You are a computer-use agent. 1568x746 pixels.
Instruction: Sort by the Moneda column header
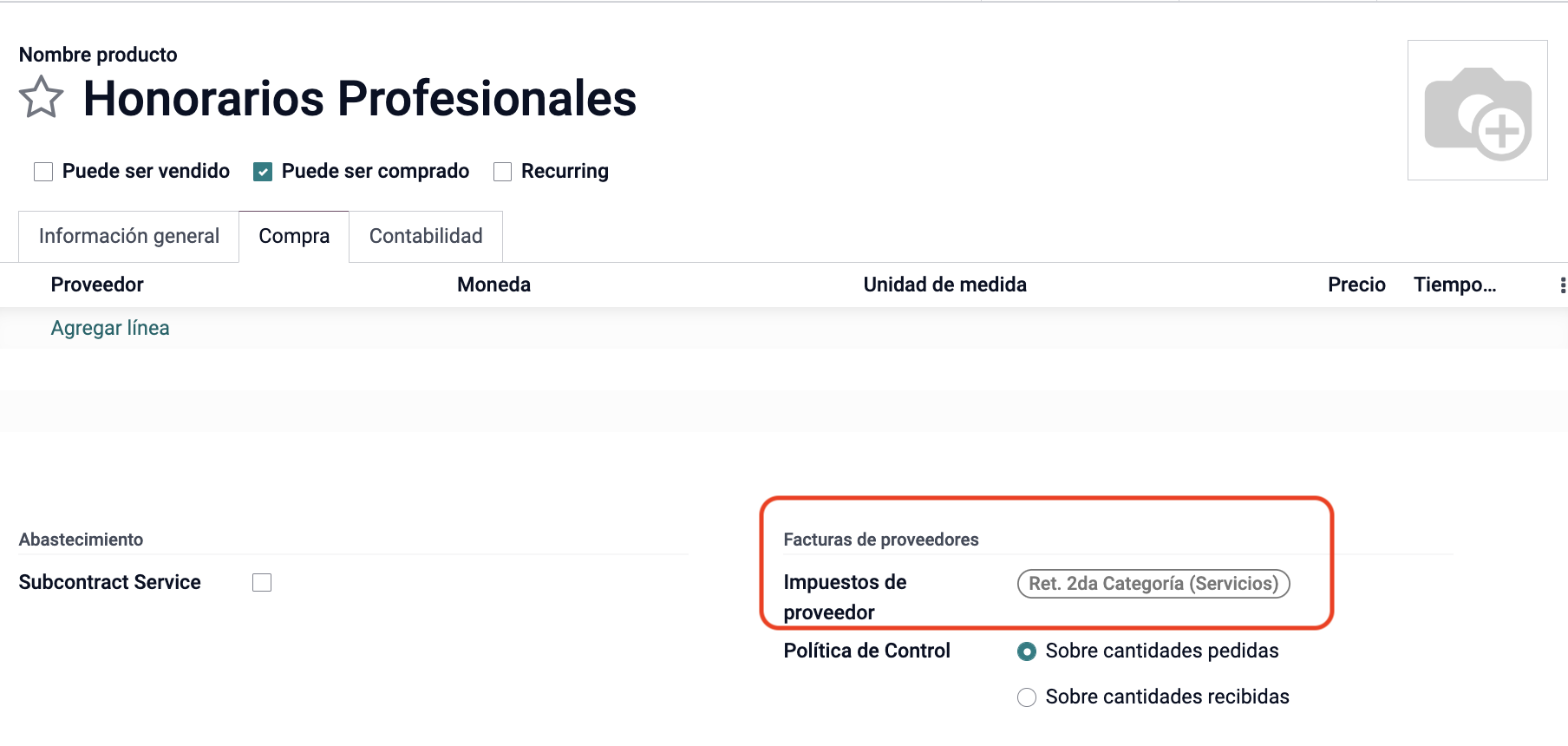(x=494, y=285)
